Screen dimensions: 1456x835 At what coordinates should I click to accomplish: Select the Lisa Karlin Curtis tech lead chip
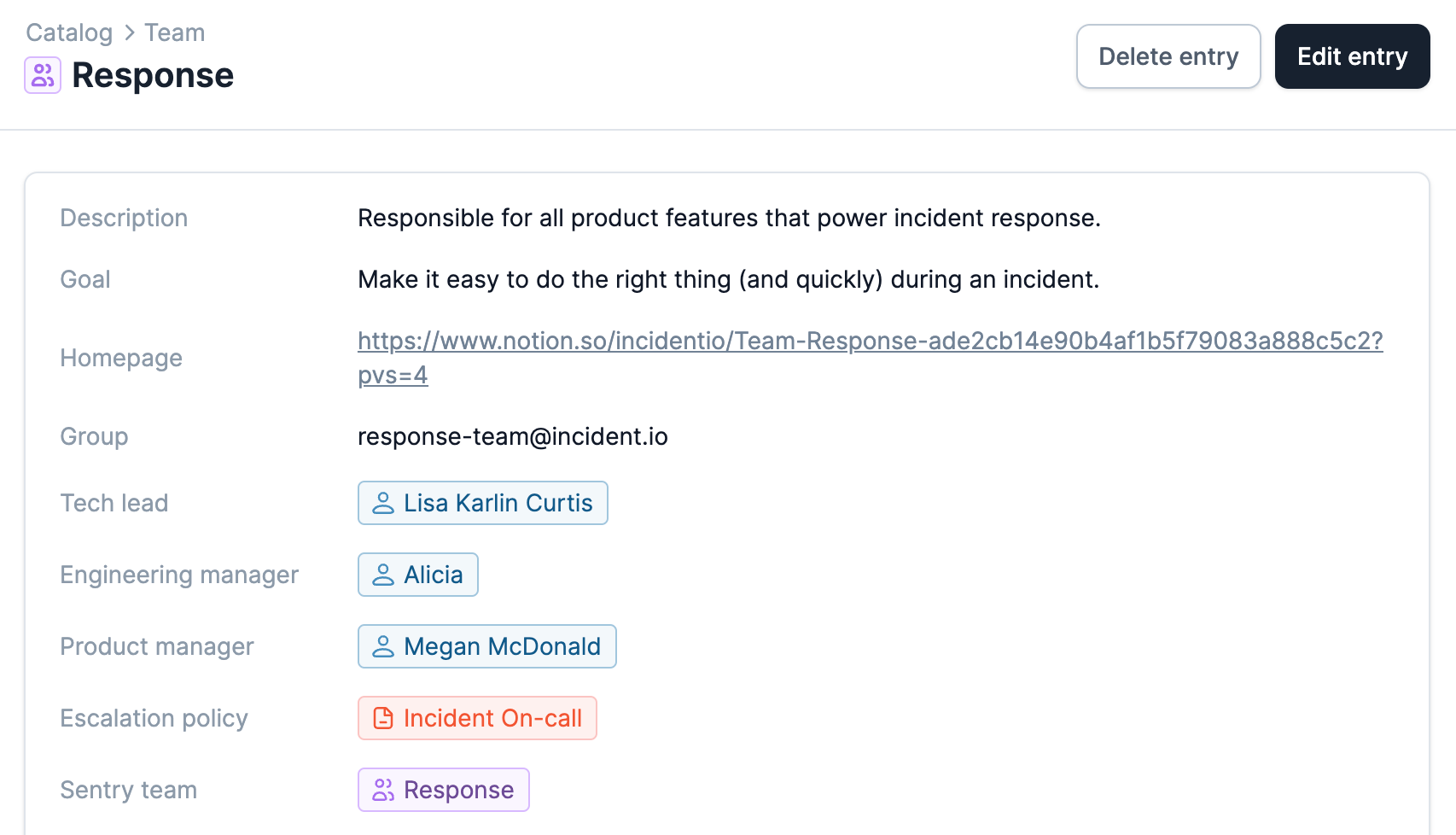483,503
